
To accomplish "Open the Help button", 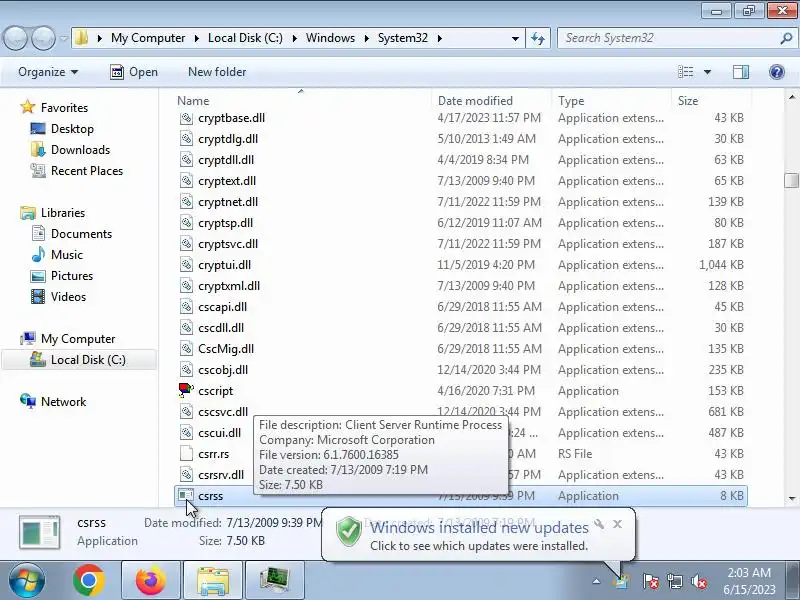I will (777, 72).
